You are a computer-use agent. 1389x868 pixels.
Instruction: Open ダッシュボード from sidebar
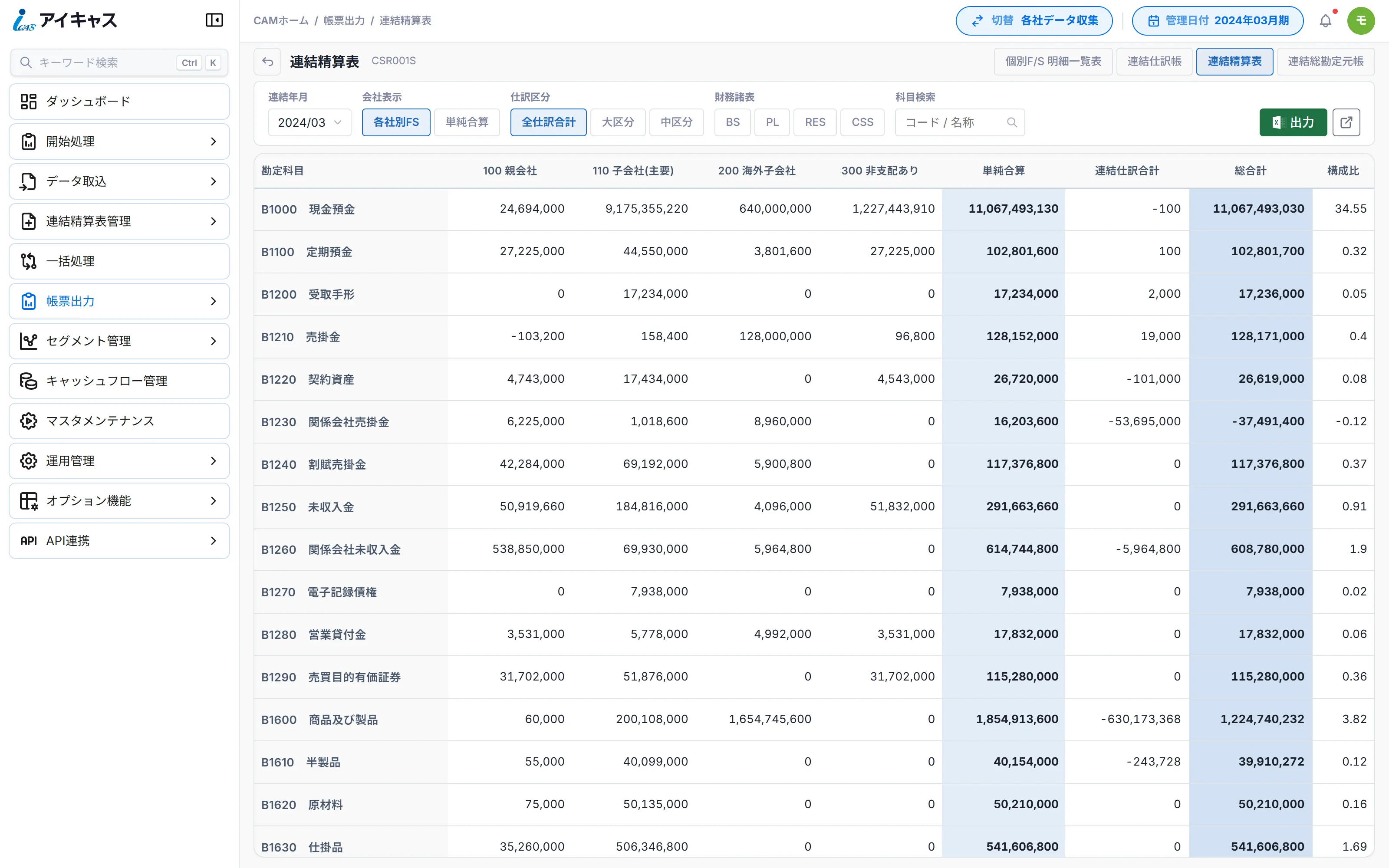[119, 102]
